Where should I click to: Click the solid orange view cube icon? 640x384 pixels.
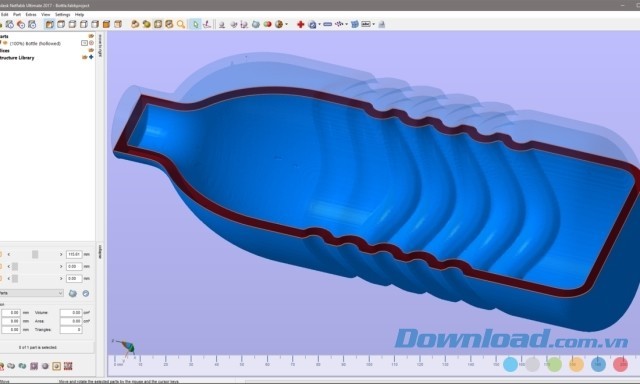tap(106, 24)
